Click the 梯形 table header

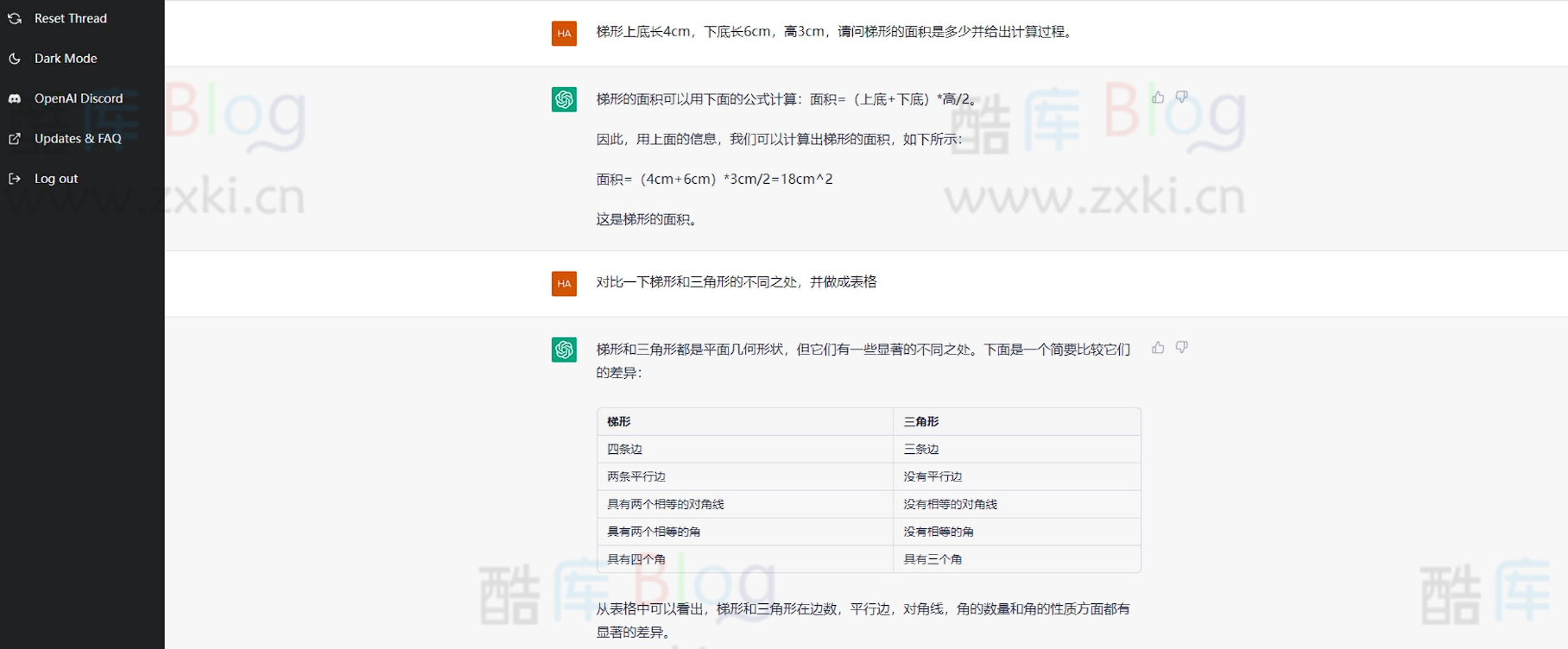pyautogui.click(x=745, y=421)
